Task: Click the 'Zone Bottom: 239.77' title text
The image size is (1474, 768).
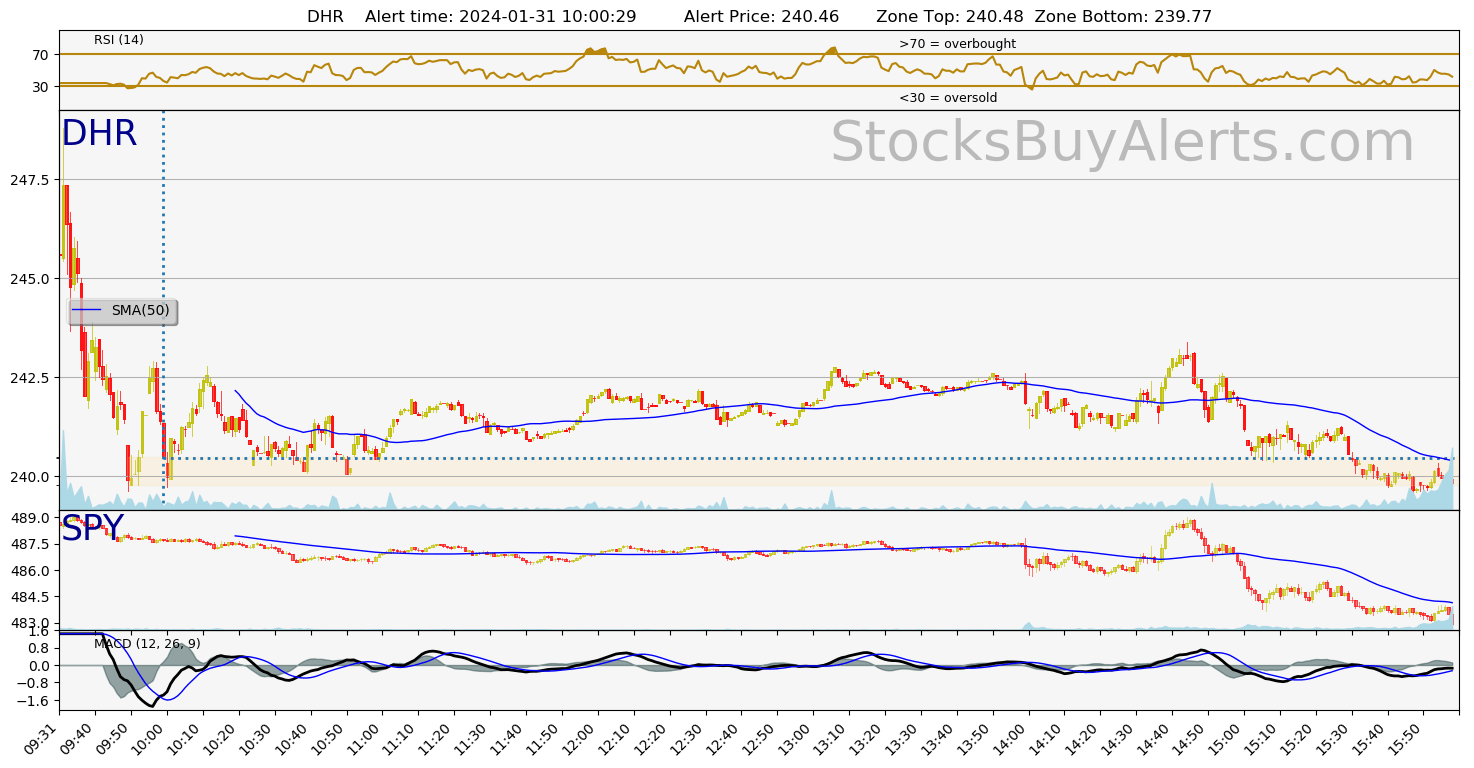Action: tap(1123, 17)
